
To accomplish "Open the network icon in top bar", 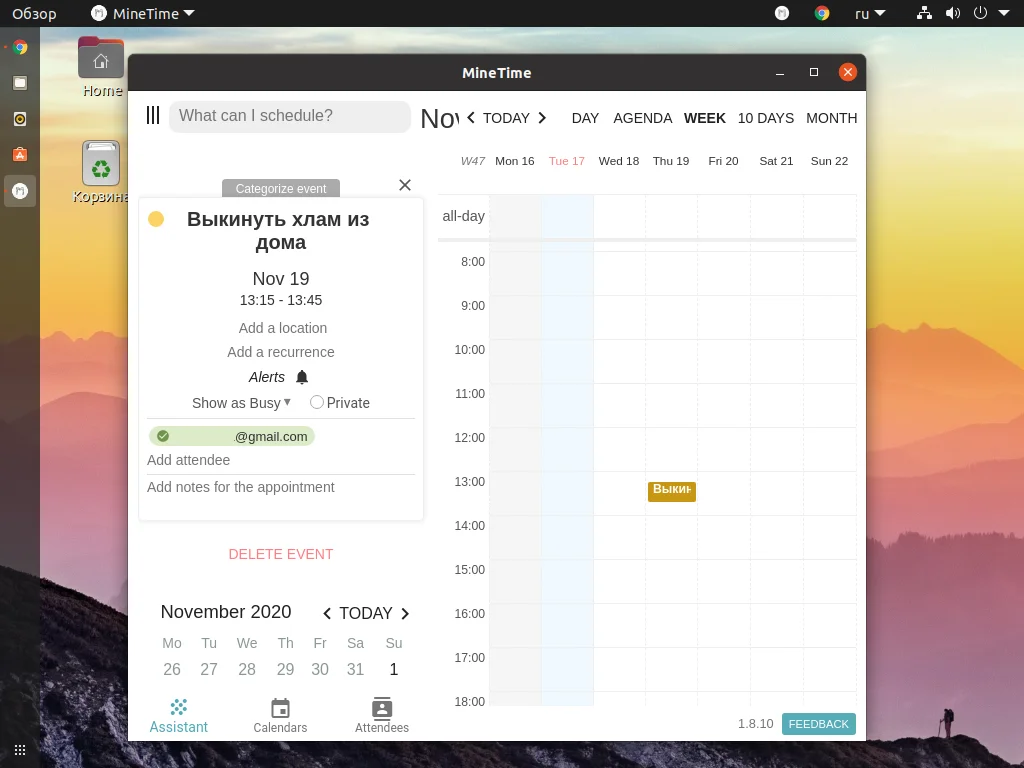I will coord(924,13).
